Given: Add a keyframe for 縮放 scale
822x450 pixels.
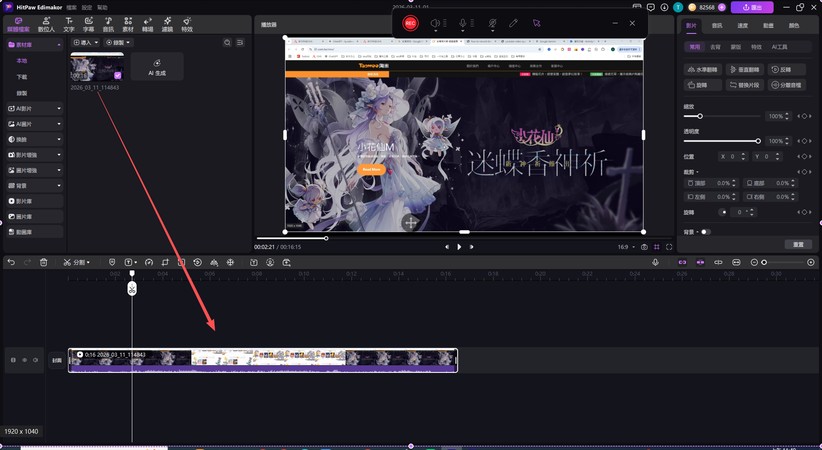Looking at the screenshot, I should click(804, 116).
